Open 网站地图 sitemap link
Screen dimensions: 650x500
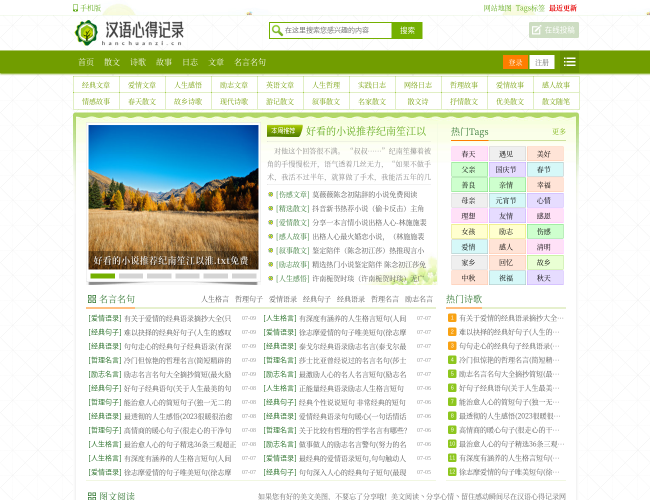click(x=497, y=8)
